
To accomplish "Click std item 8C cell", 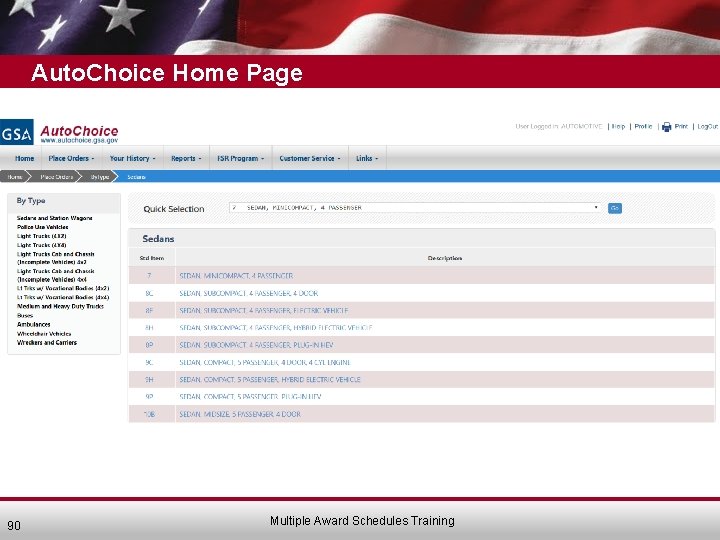I will tap(152, 293).
